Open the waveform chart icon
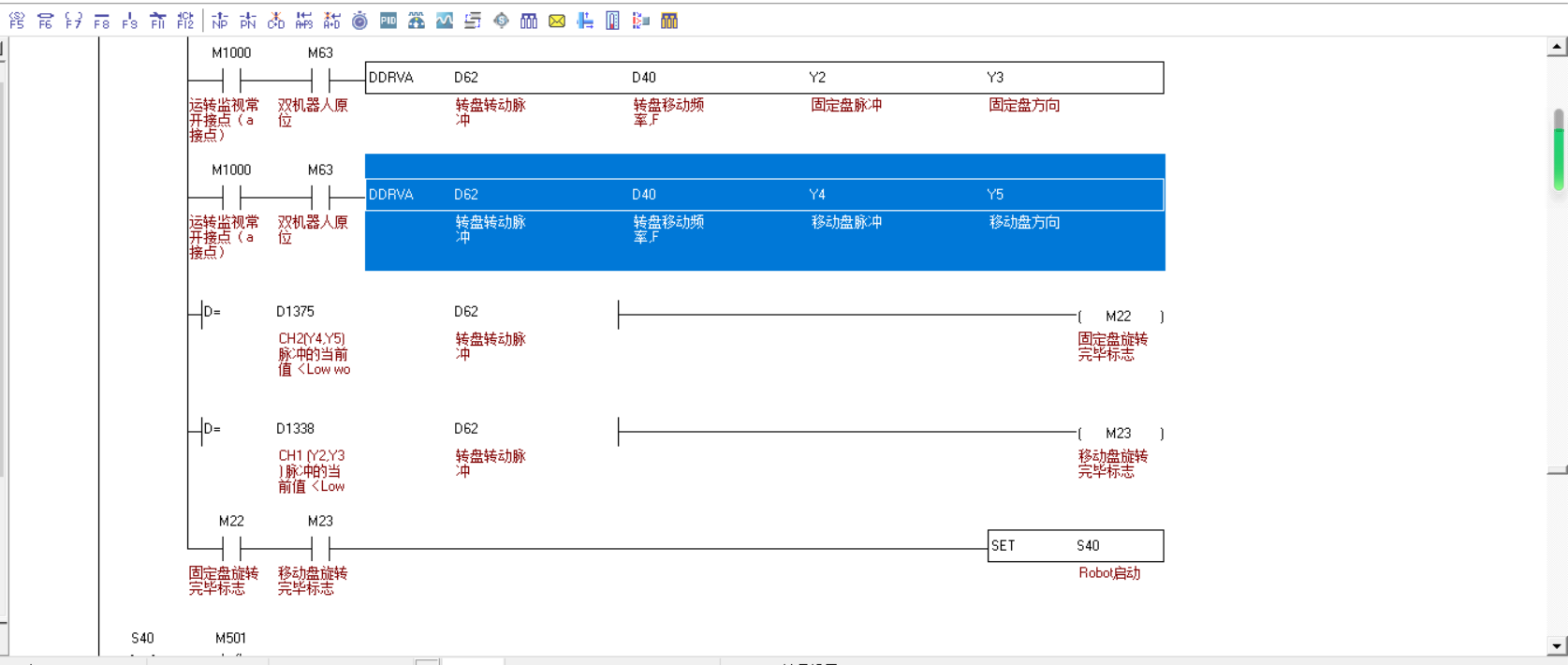Screen dimensions: 1568x665 tap(445, 21)
